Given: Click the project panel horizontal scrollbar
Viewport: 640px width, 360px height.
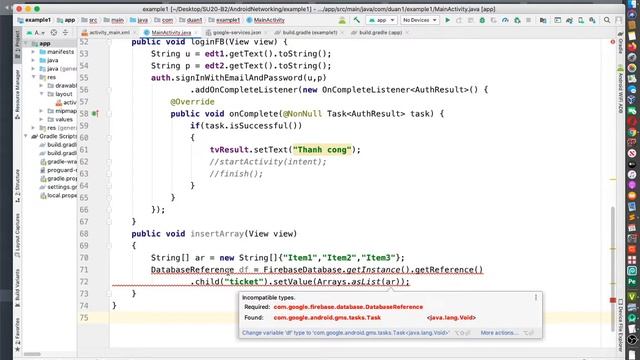Looking at the screenshot, I should [32, 354].
